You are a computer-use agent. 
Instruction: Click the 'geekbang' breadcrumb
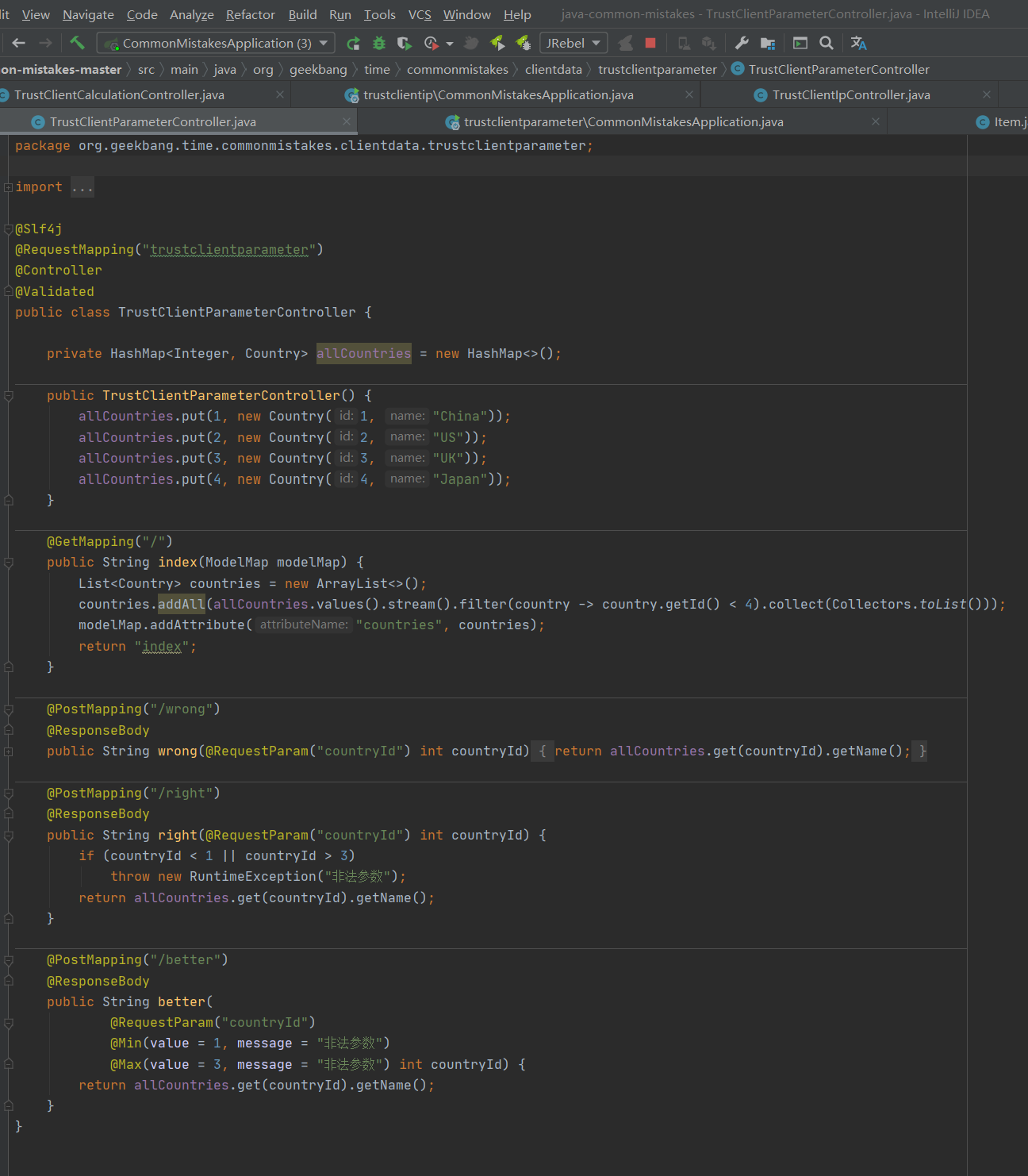pyautogui.click(x=318, y=69)
